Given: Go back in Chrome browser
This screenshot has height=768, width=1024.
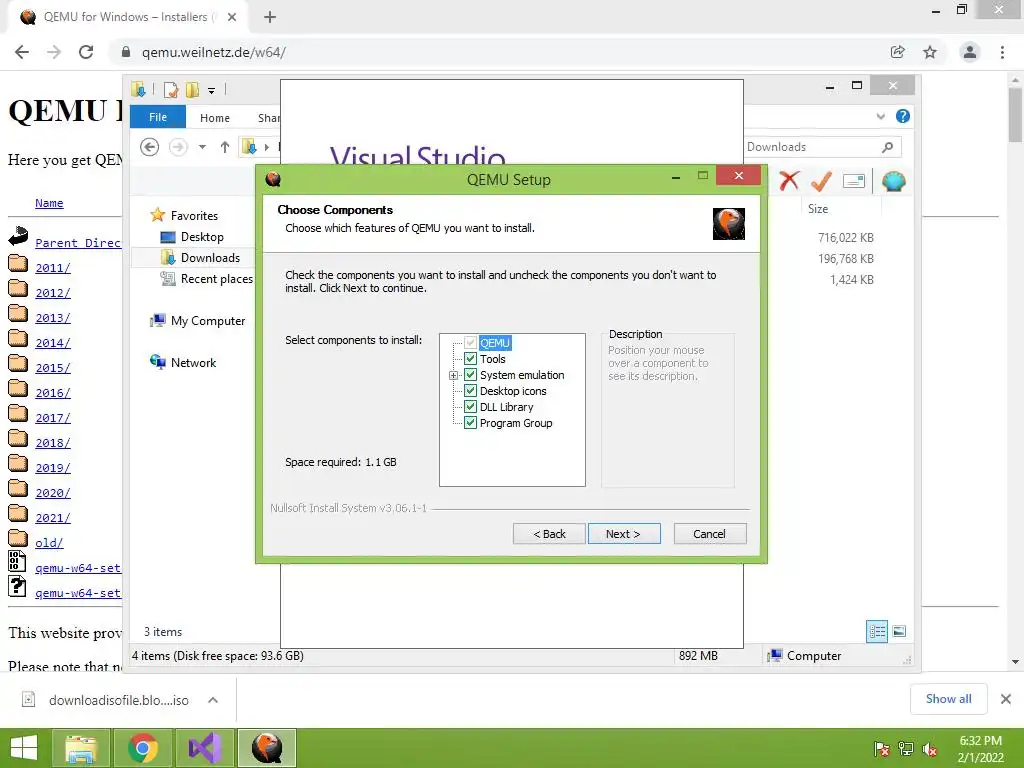Looking at the screenshot, I should [22, 52].
